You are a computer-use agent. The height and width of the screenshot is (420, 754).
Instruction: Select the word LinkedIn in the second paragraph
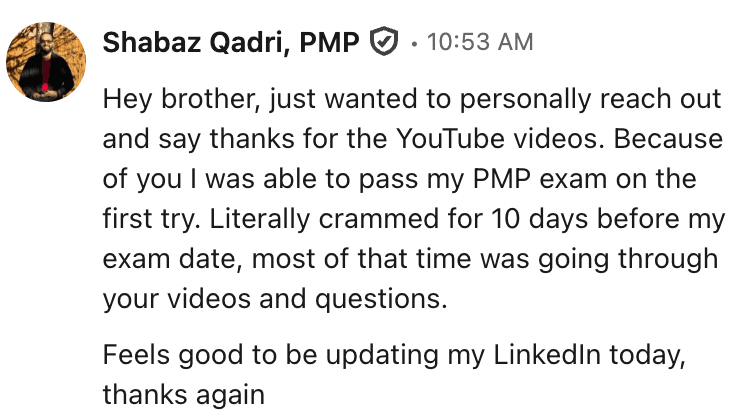point(547,355)
